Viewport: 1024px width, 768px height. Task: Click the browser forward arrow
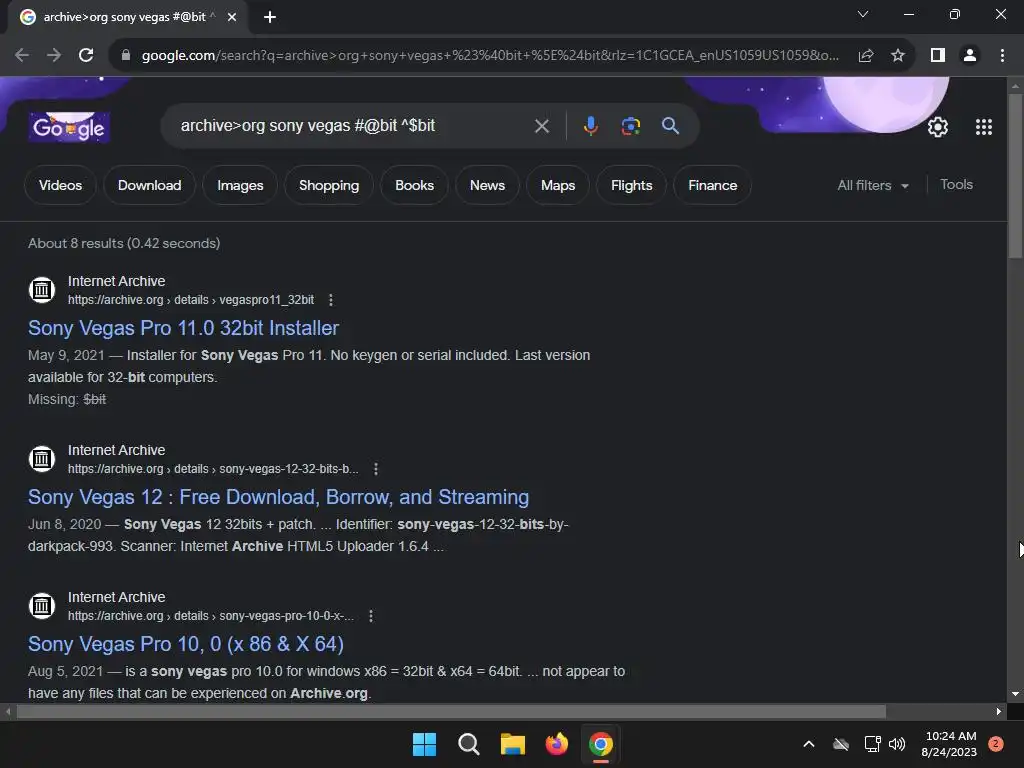(x=54, y=56)
